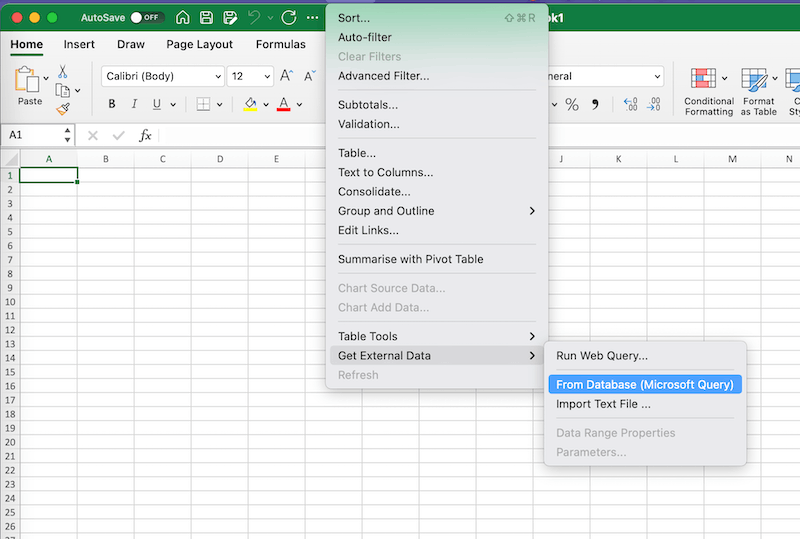Click the Undo arrow icon
The width and height of the screenshot is (800, 539).
tap(254, 18)
